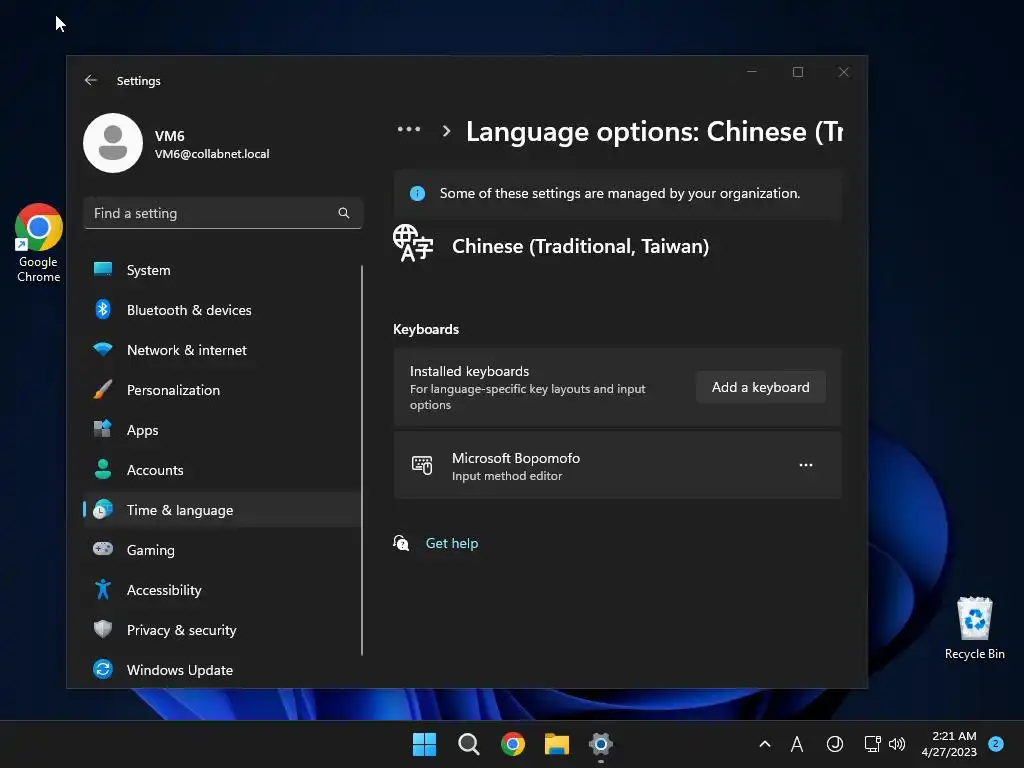Open Bluetooth & devices settings

[x=222, y=310]
